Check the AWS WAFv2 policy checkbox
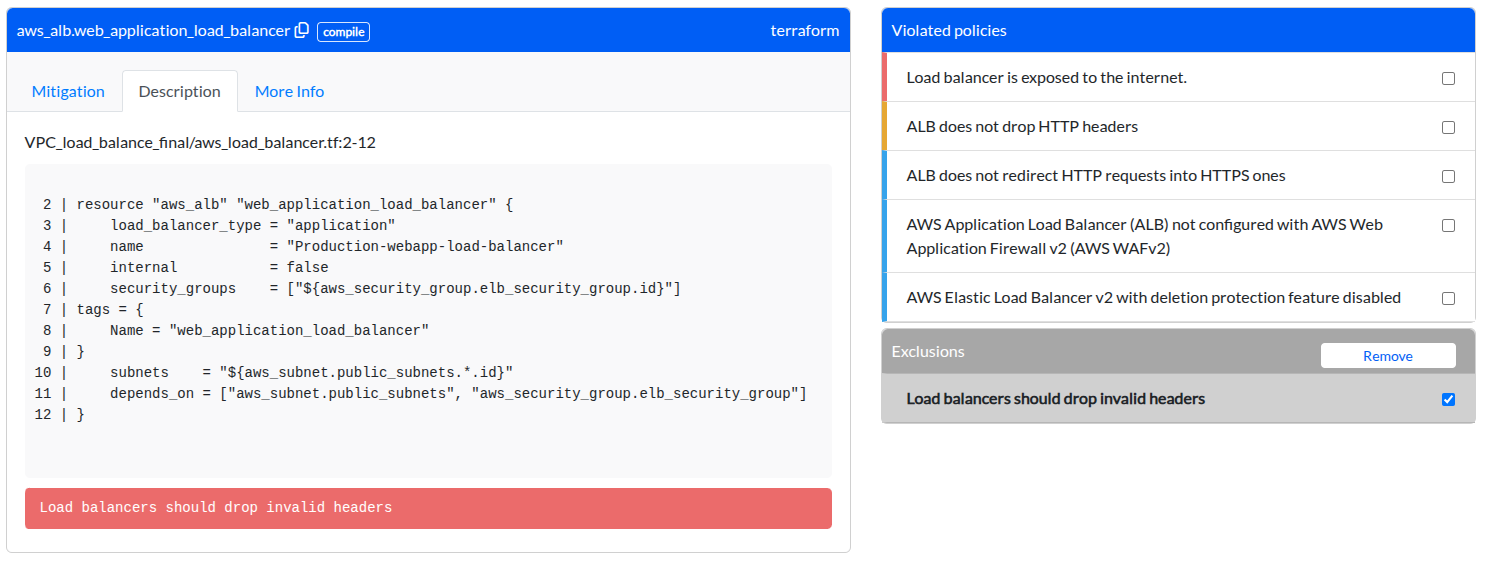The height and width of the screenshot is (561, 1485). 1448,225
